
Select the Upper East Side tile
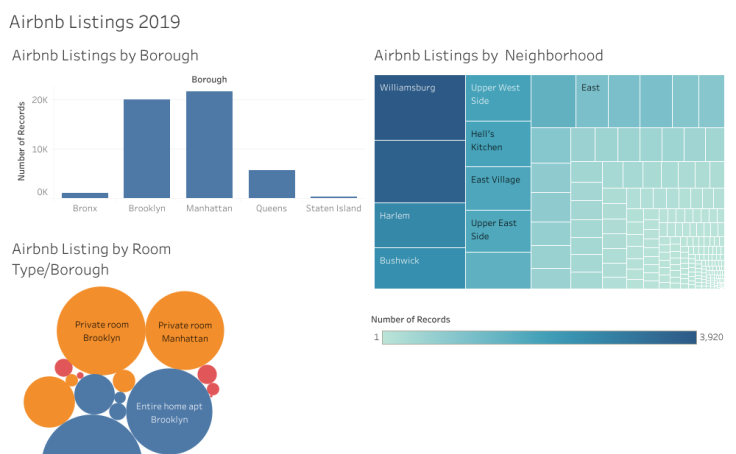click(497, 230)
